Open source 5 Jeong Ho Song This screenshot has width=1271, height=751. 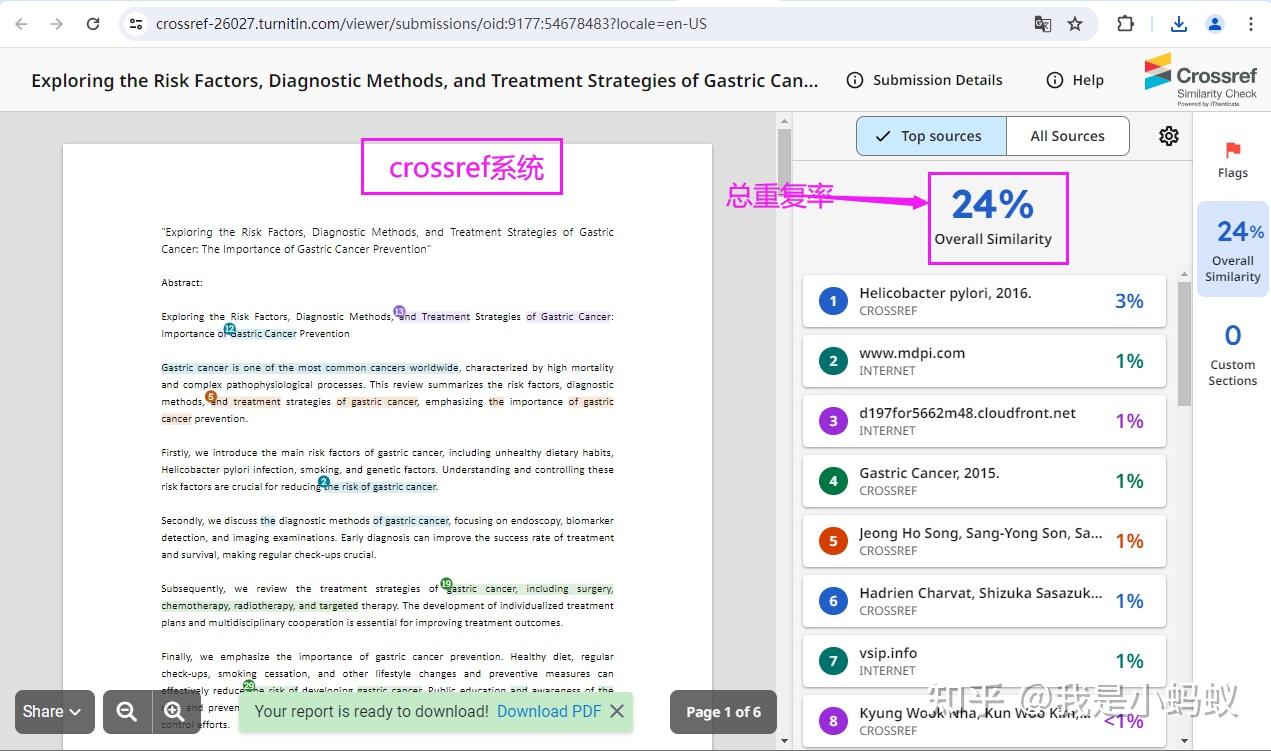(984, 541)
